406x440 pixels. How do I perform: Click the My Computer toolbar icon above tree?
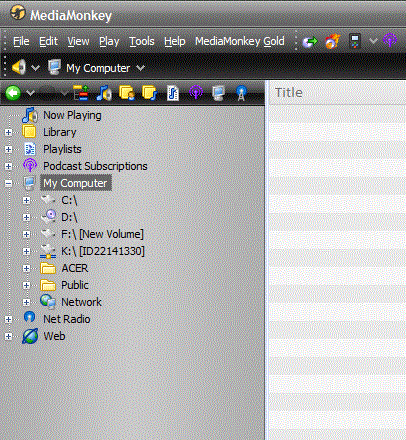pyautogui.click(x=218, y=93)
